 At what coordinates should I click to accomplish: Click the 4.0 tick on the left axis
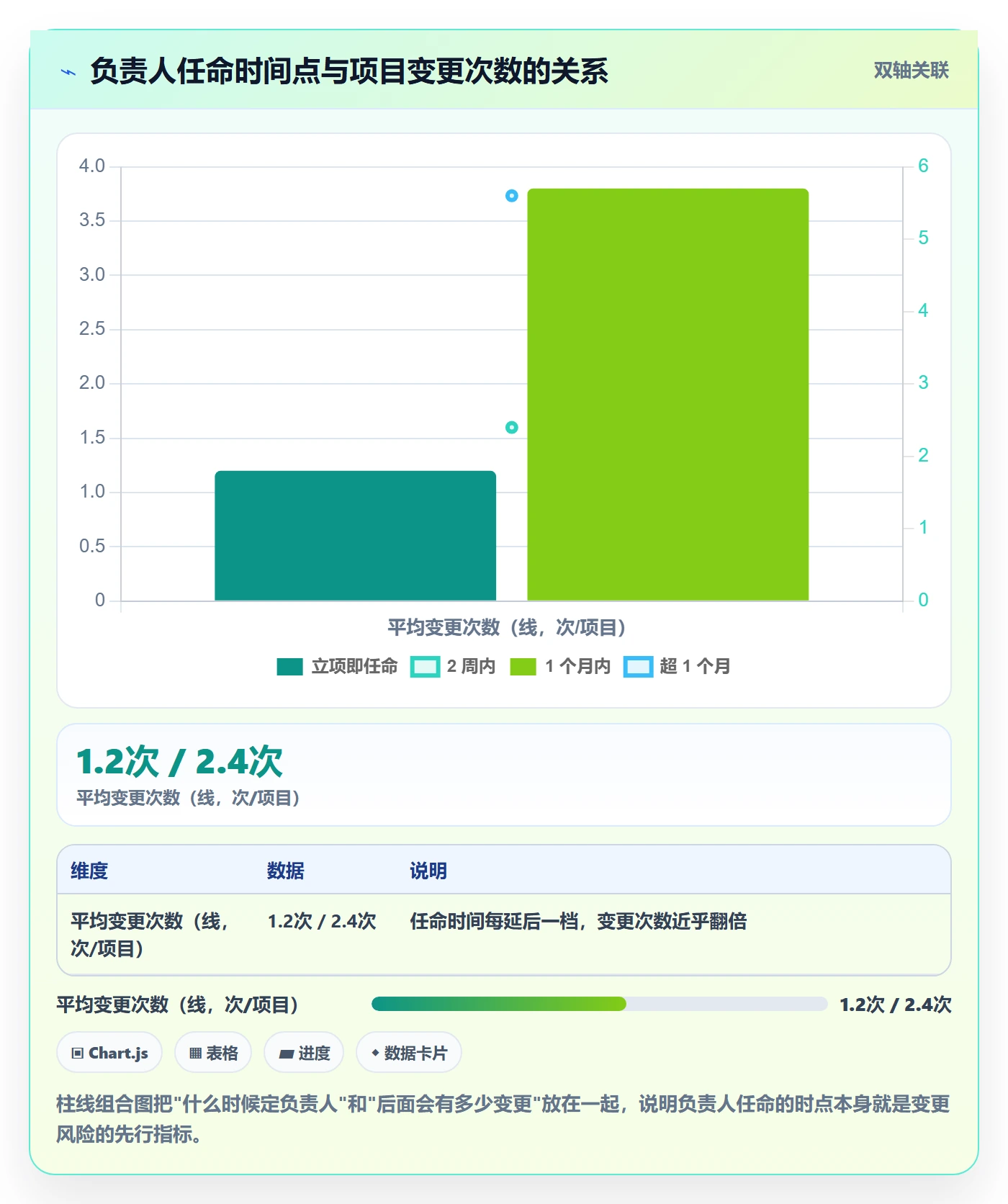92,166
